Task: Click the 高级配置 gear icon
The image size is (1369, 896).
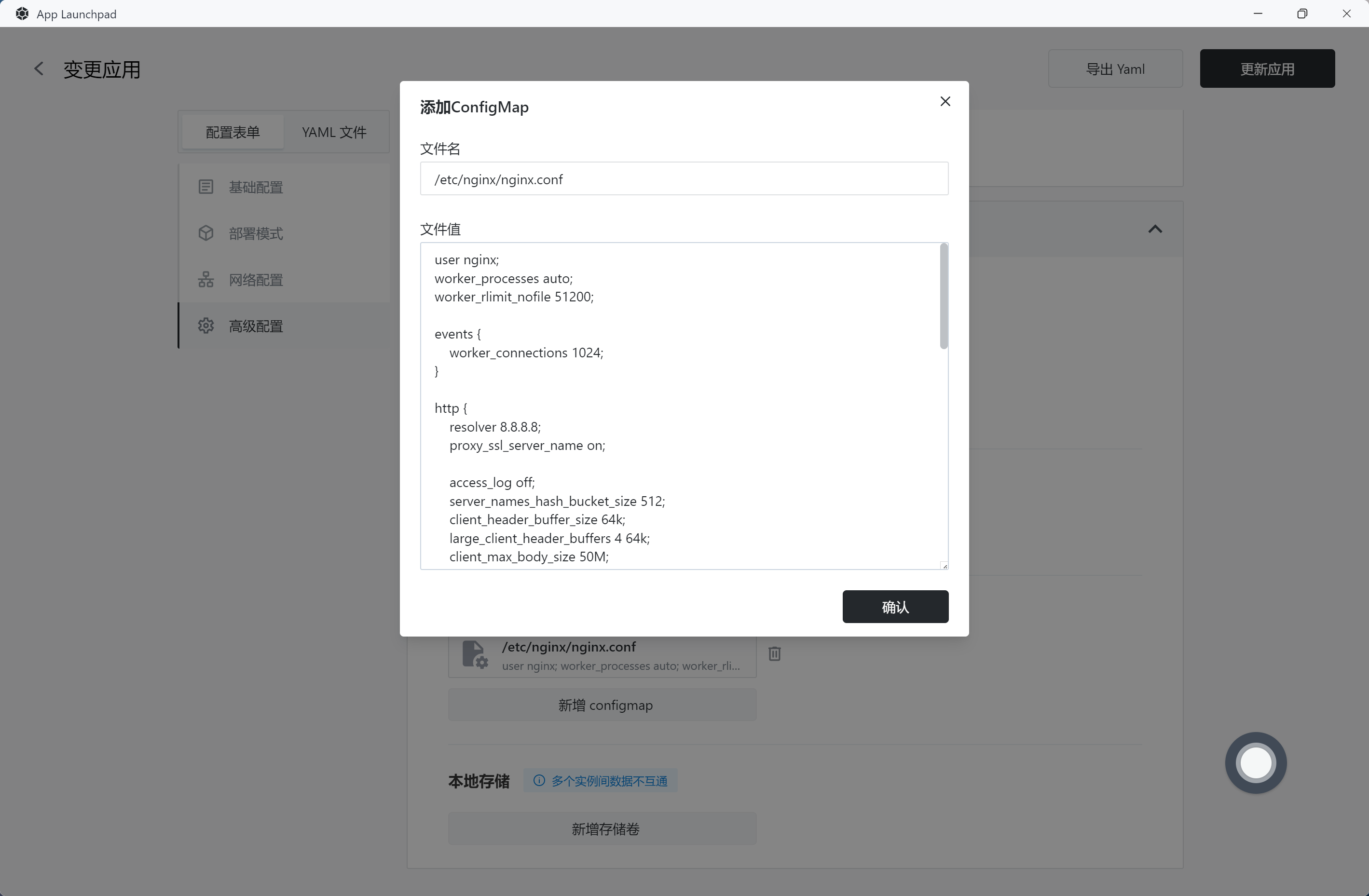Action: [x=206, y=326]
